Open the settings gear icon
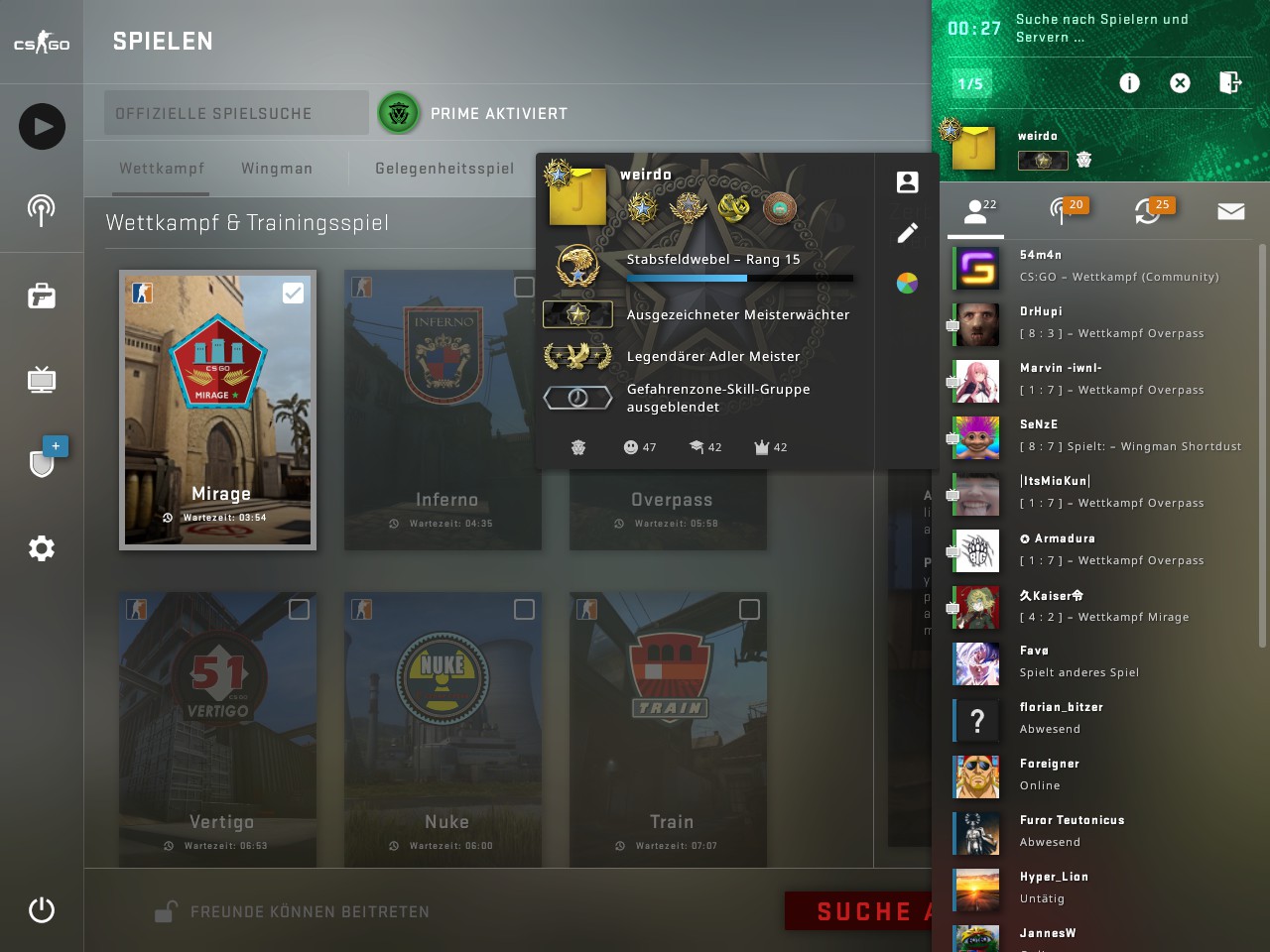1270x952 pixels. coord(42,548)
